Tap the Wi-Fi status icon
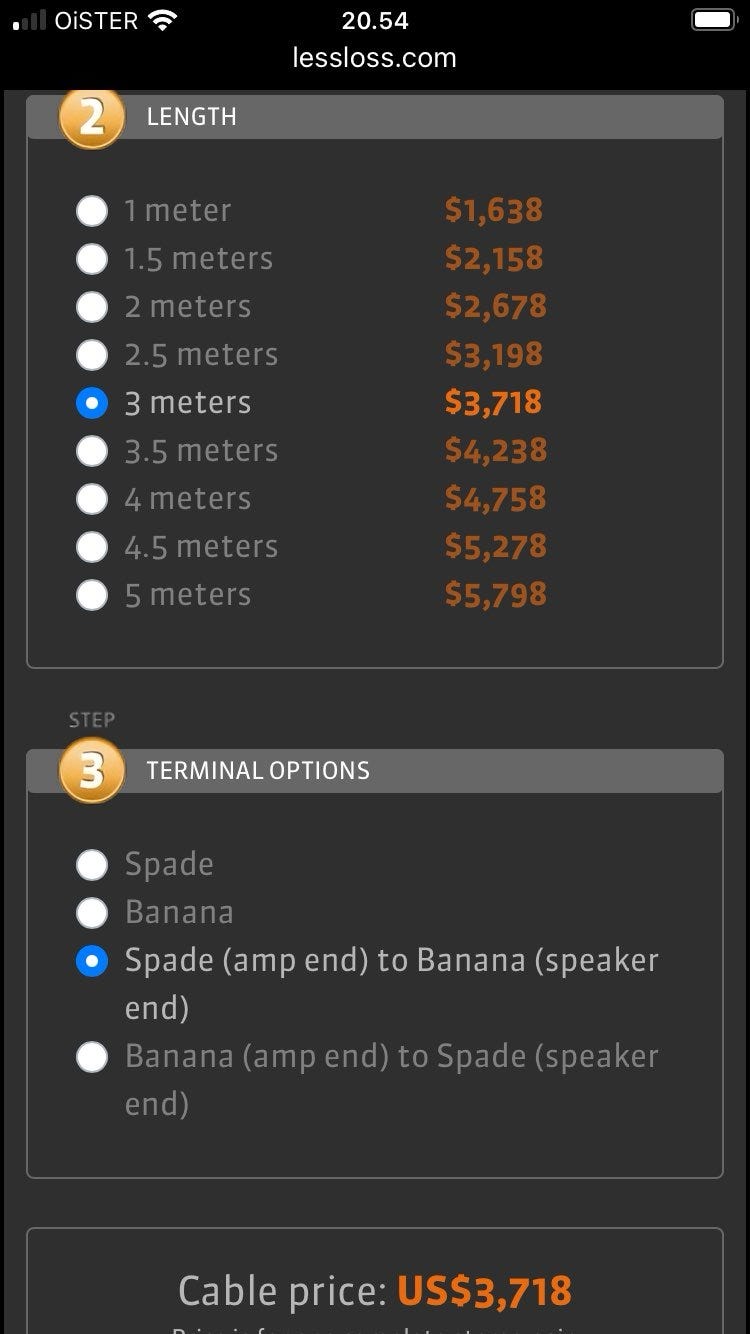The height and width of the screenshot is (1334, 750). (161, 20)
